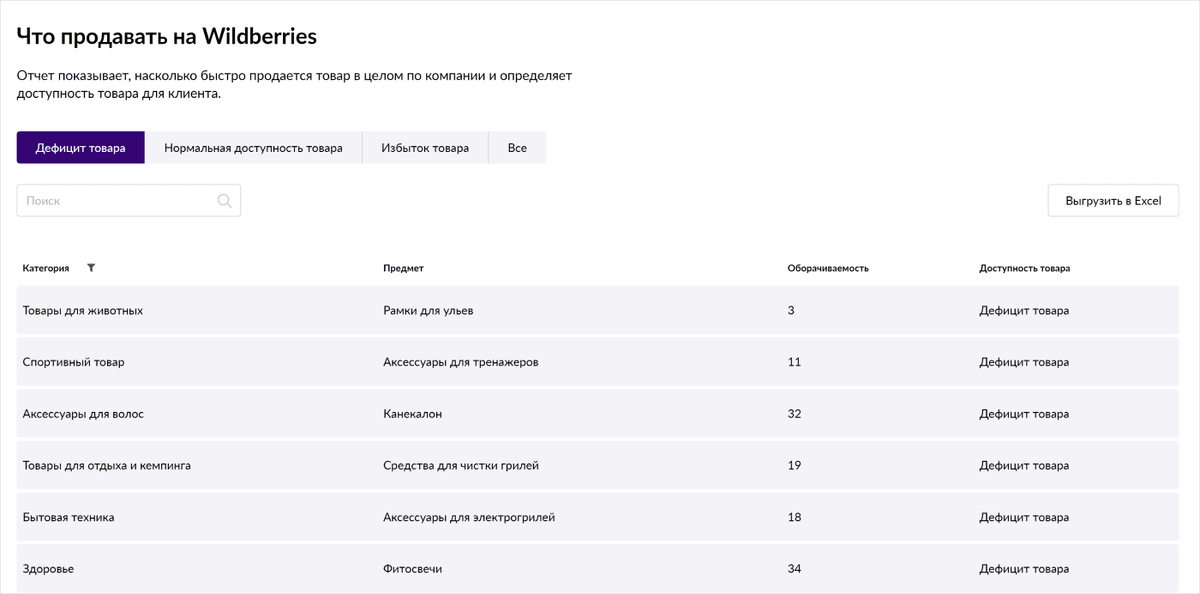Click the Предмет column header
Screen dimensions: 1200x594
[403, 268]
